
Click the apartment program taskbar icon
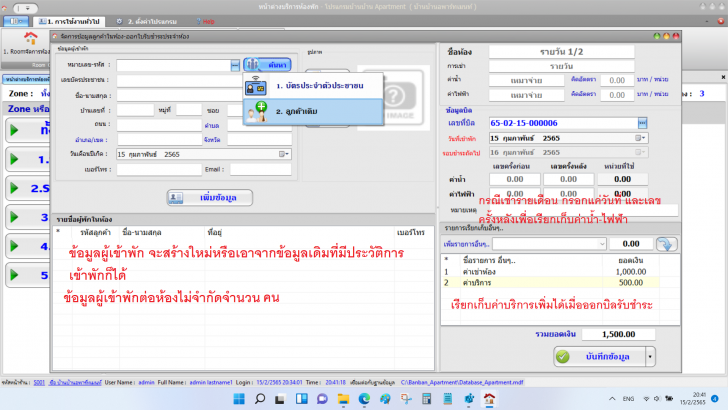click(489, 399)
